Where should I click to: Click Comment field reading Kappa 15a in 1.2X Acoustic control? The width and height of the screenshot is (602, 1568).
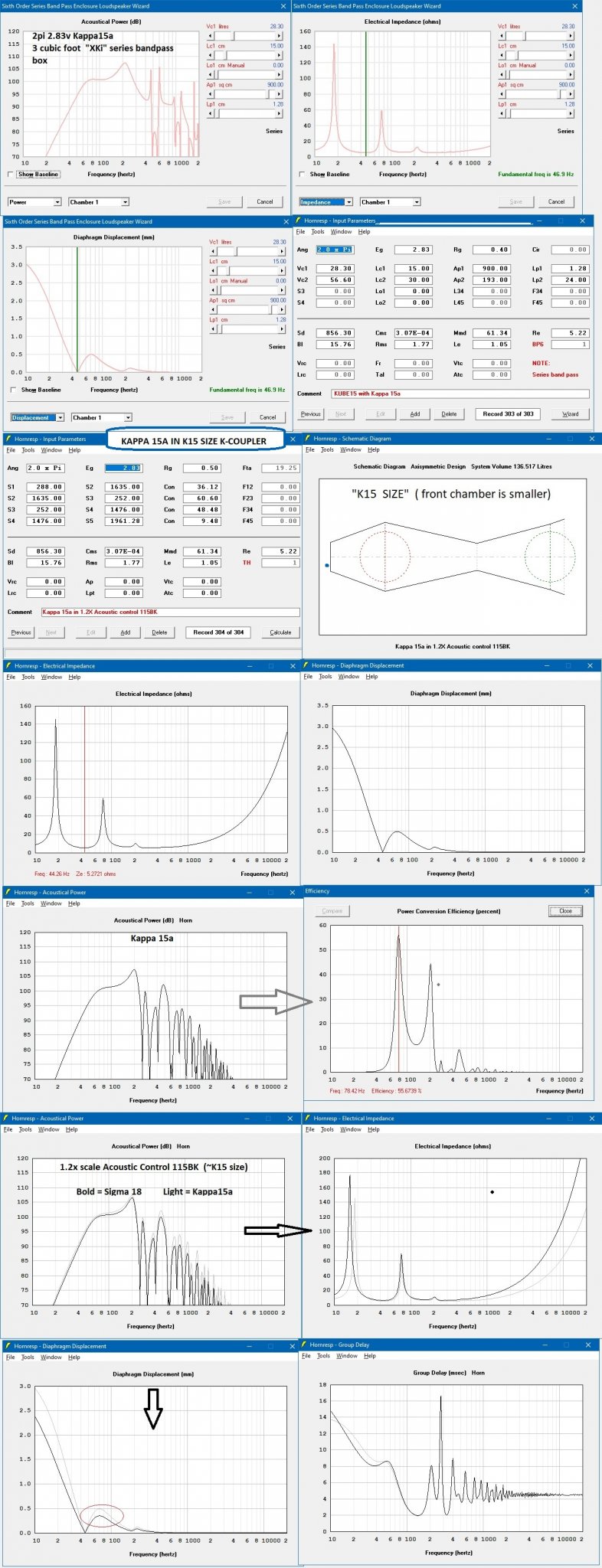pos(170,612)
